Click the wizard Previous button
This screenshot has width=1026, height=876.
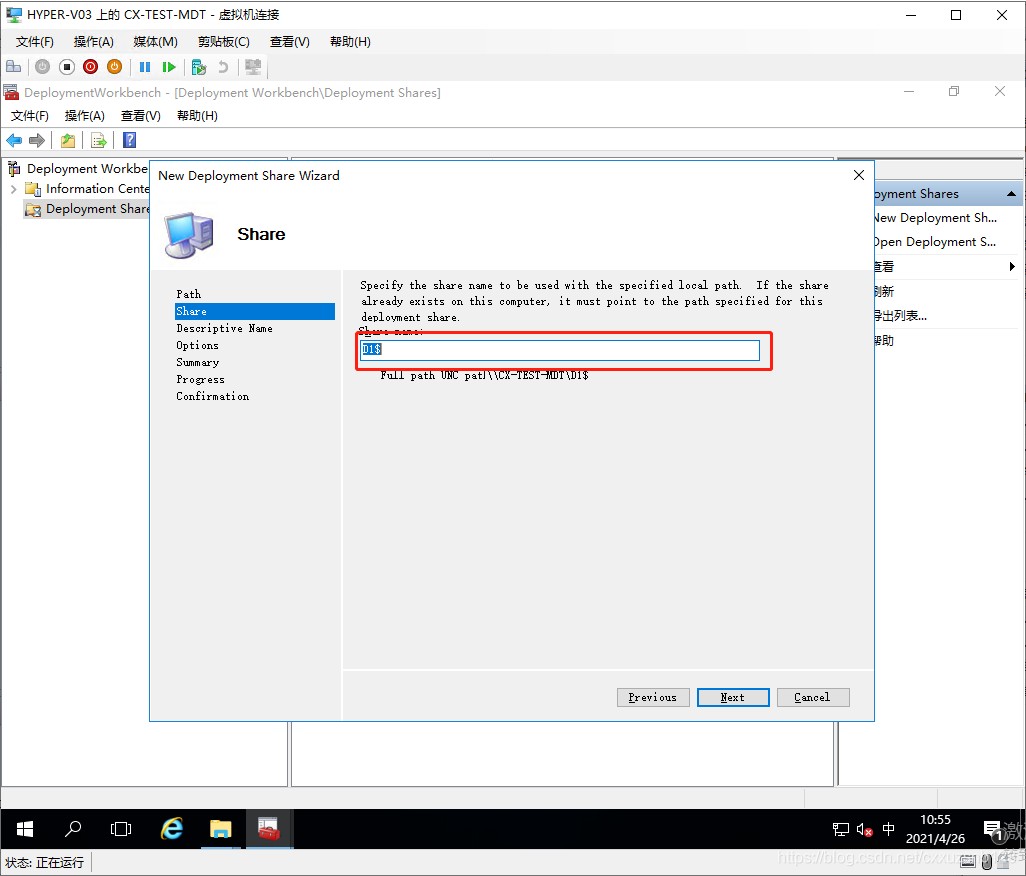[652, 697]
